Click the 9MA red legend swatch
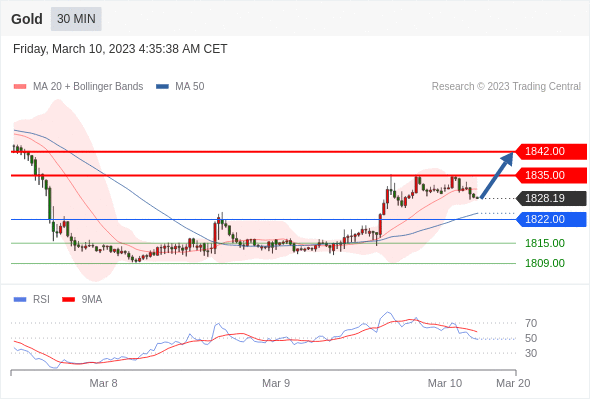 68,300
